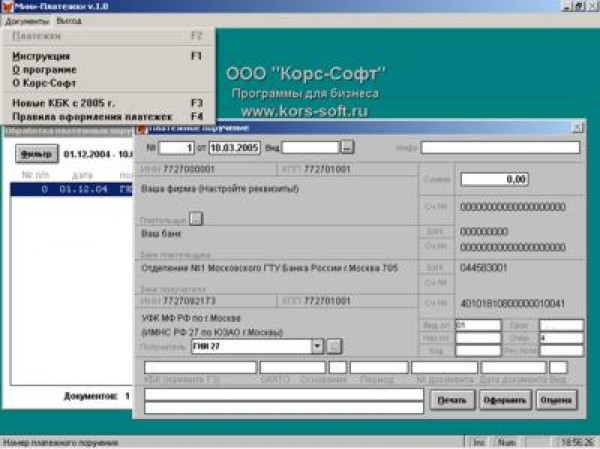Click recipient account 40101810800000010041
600x449 pixels.
coord(512,304)
